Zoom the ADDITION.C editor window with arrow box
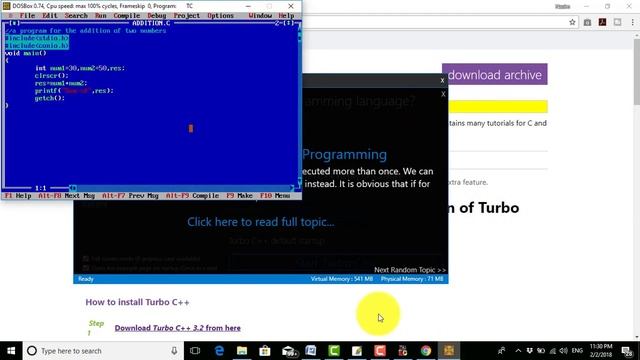Screen dimensions: 640x360 289,23
